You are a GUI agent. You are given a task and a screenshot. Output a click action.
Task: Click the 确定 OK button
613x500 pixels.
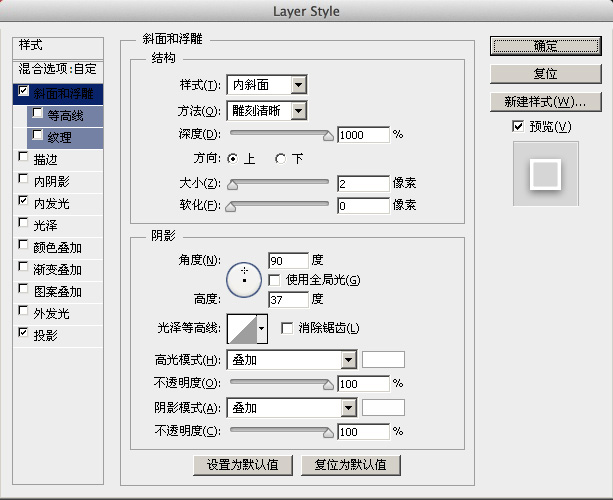(545, 46)
